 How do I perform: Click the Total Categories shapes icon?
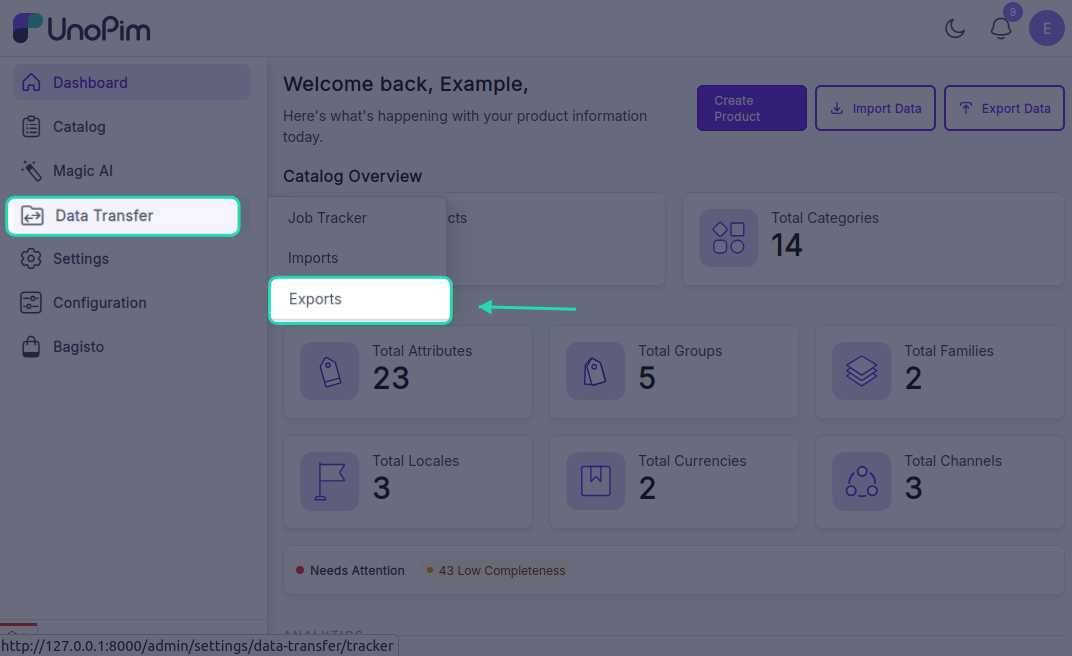click(x=728, y=238)
